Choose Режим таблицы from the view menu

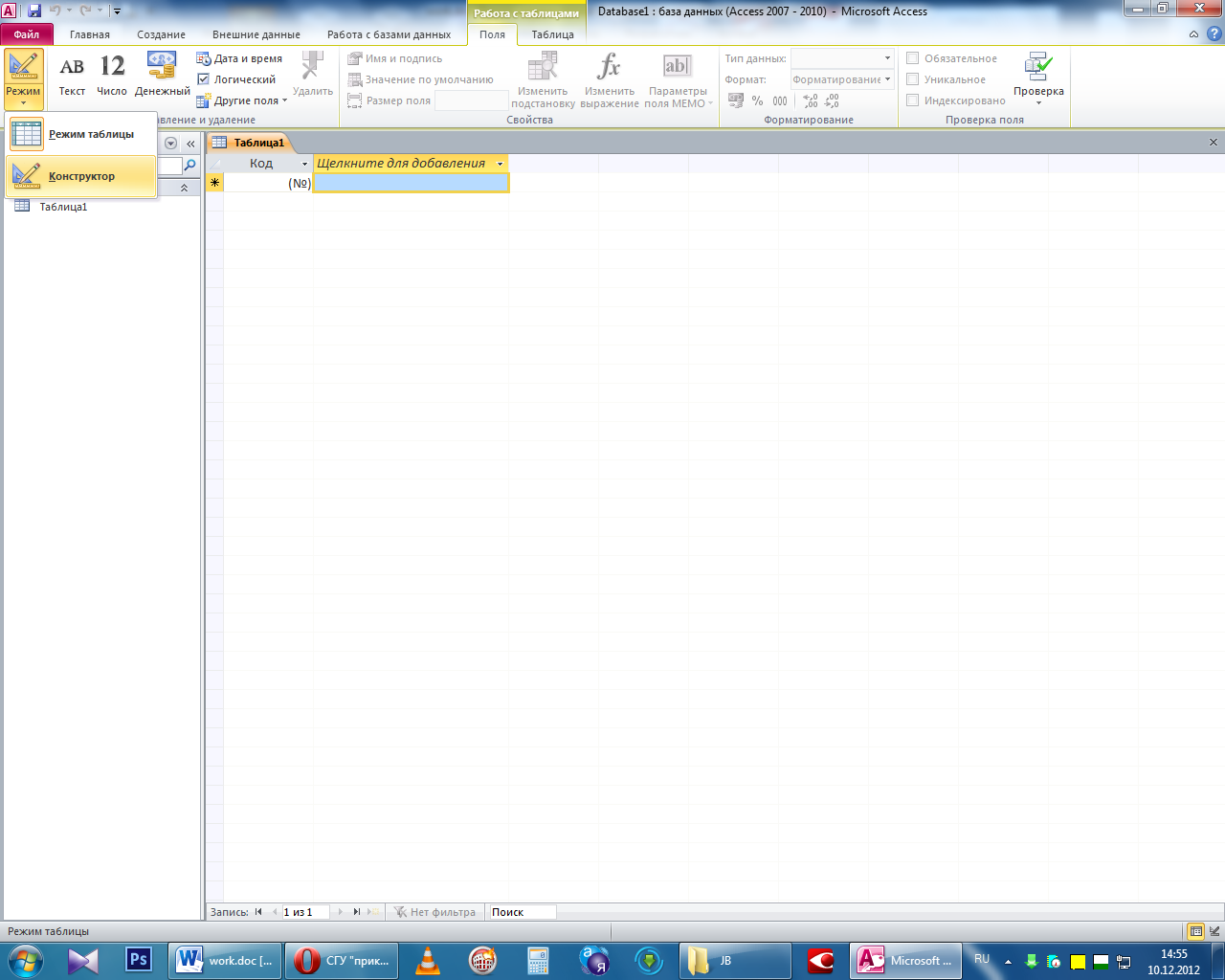pos(81,134)
